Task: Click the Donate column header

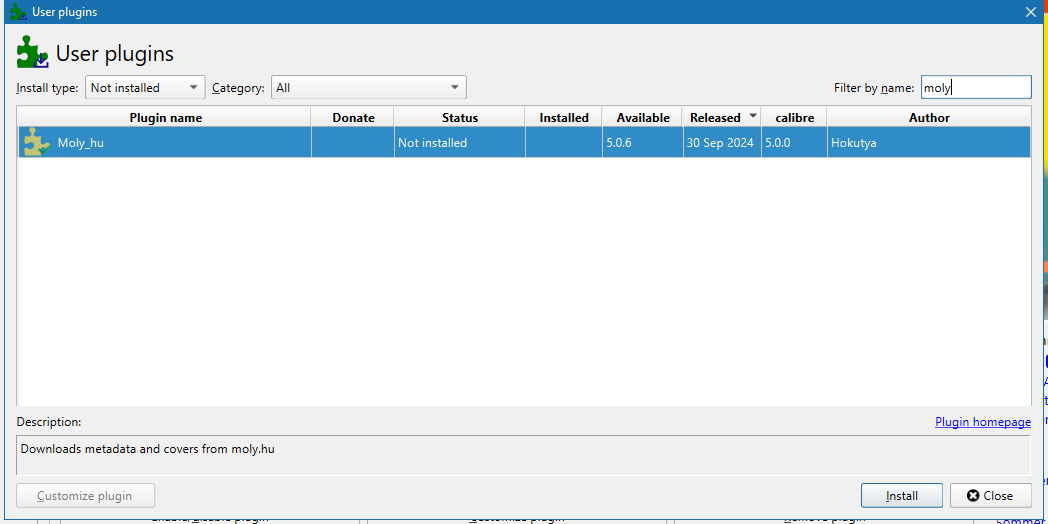Action: point(353,118)
